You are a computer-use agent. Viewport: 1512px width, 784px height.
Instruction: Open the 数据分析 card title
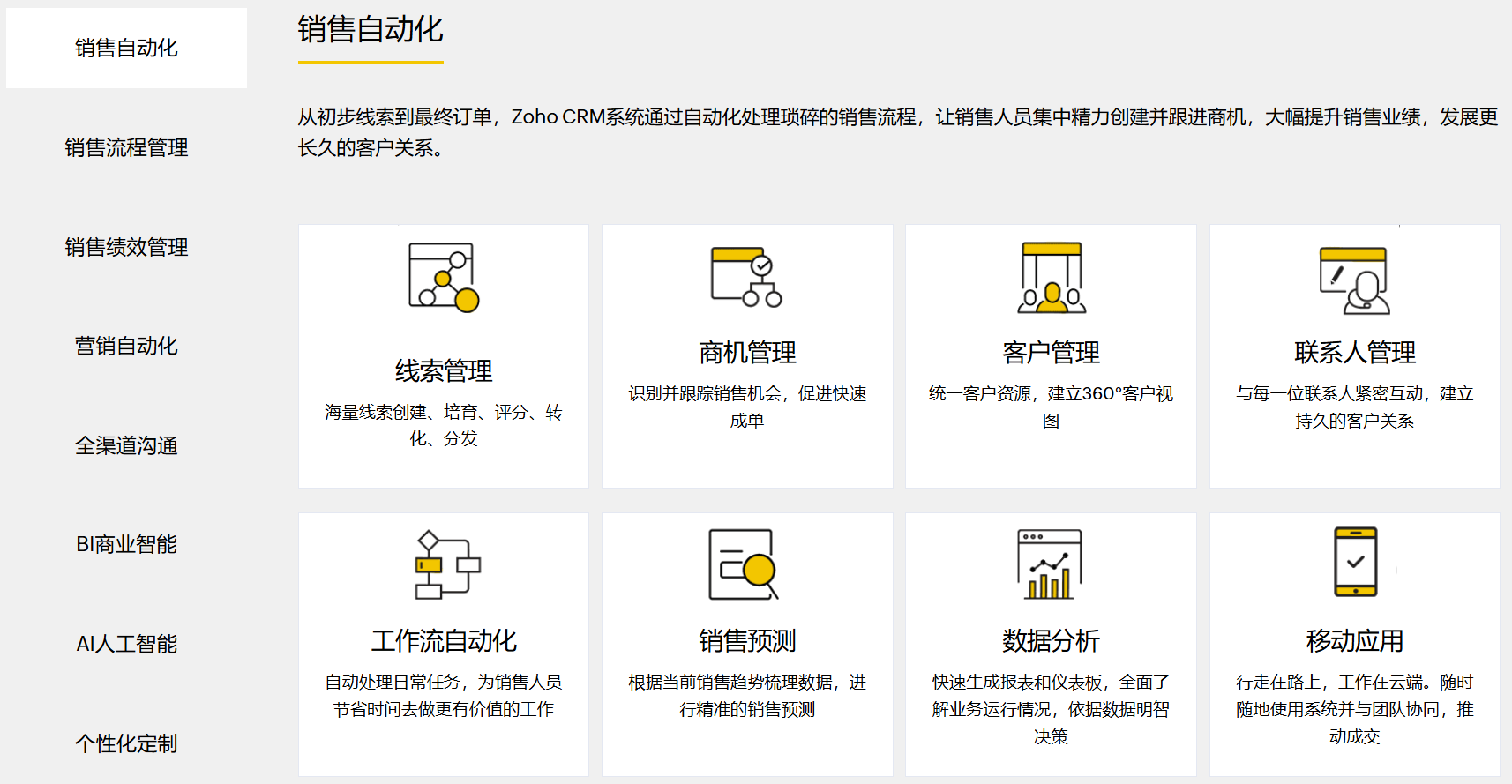coord(1051,640)
